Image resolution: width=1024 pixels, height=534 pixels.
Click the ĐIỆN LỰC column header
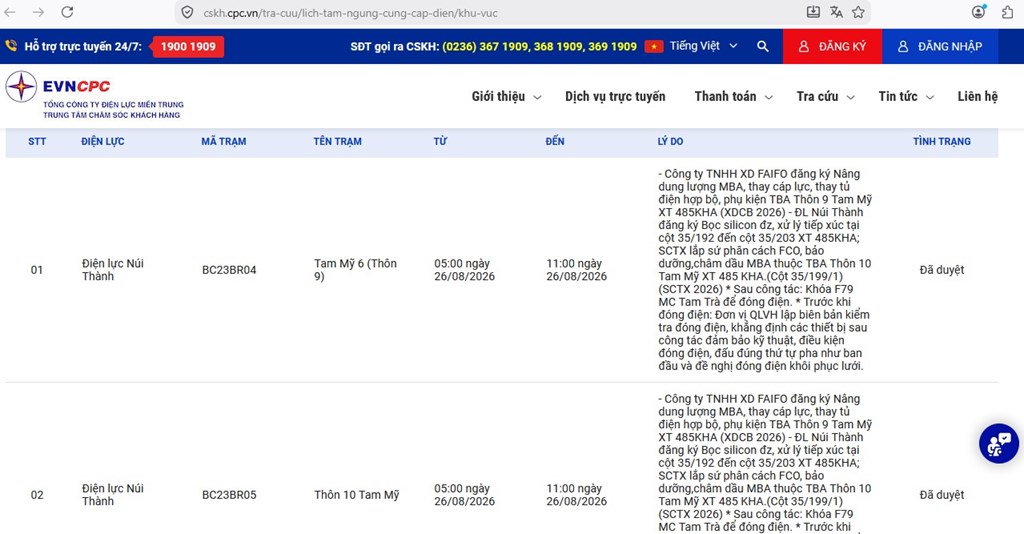point(103,141)
